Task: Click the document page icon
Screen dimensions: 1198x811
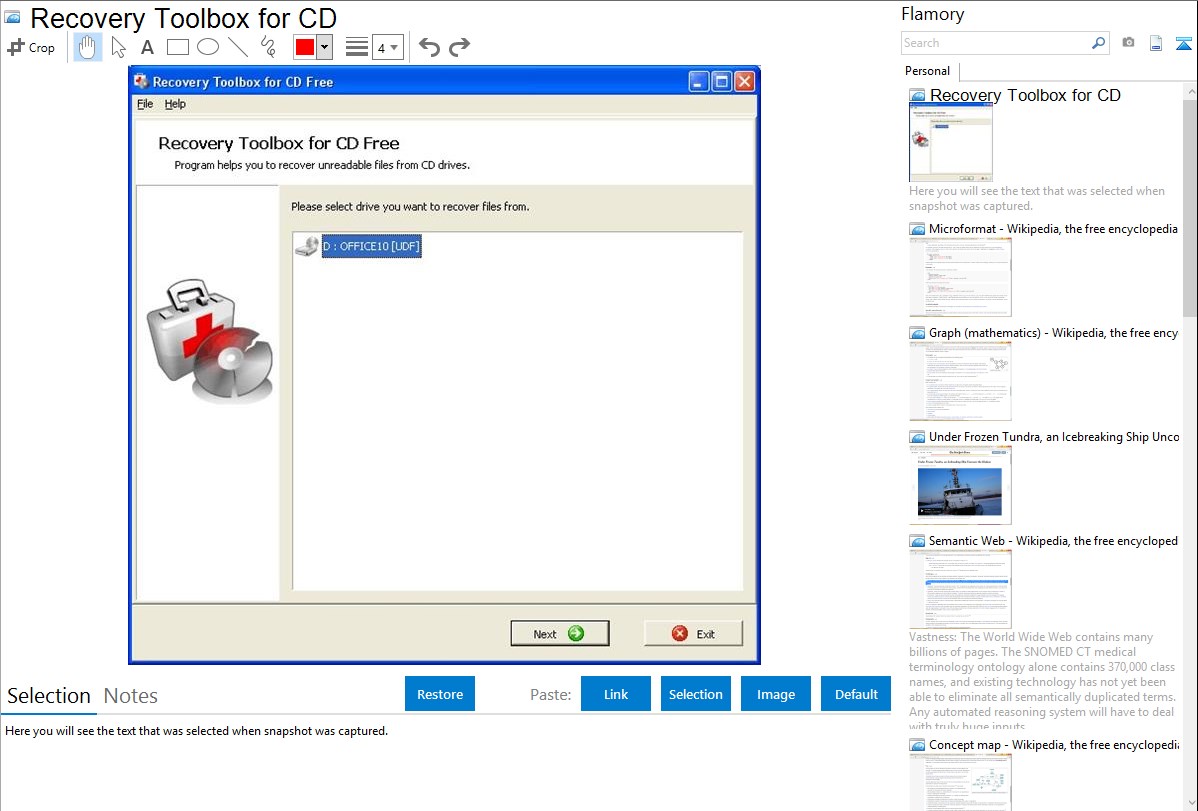Action: pyautogui.click(x=1155, y=43)
